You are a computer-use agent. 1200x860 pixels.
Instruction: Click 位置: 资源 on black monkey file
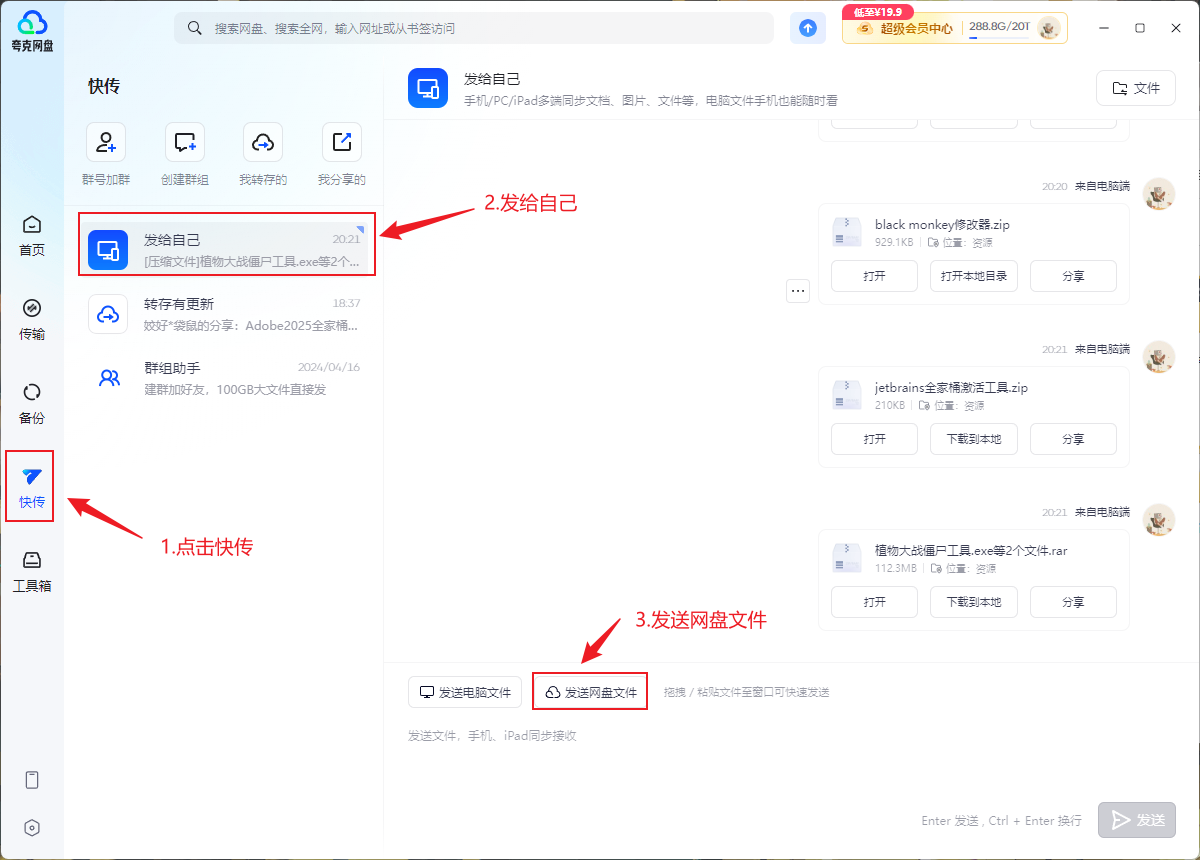click(x=961, y=243)
